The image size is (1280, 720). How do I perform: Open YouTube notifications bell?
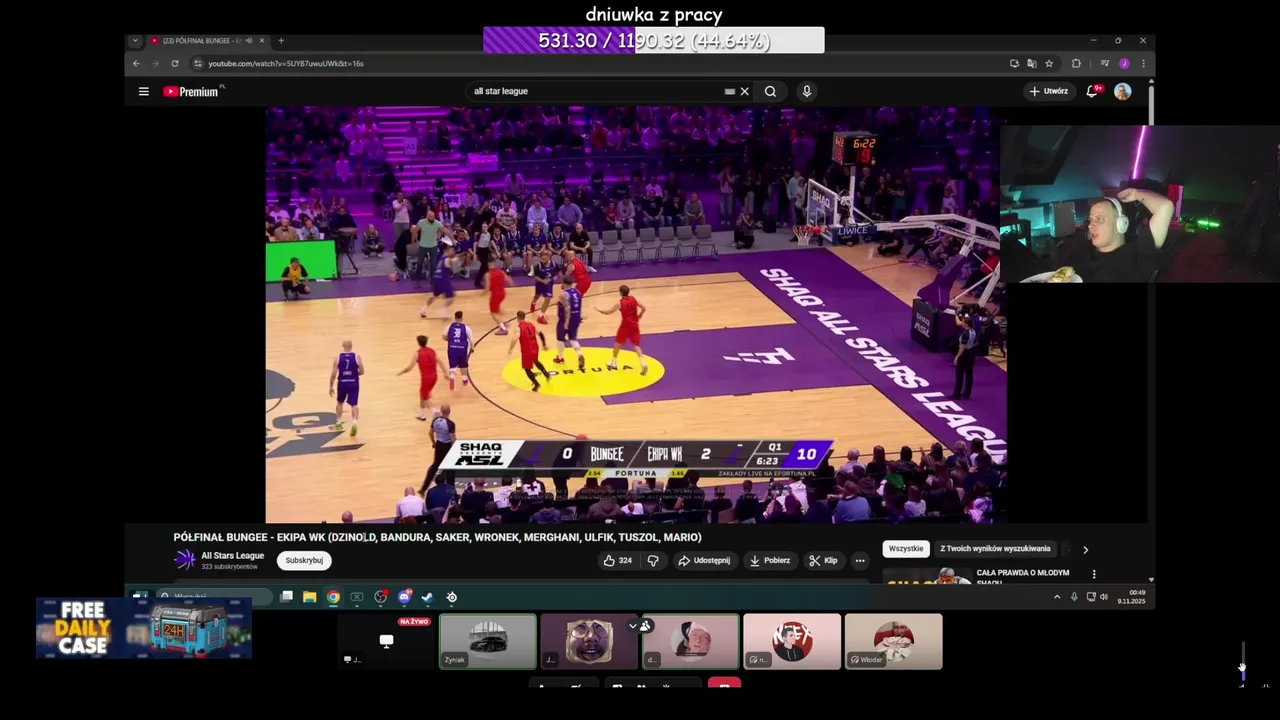(x=1093, y=91)
